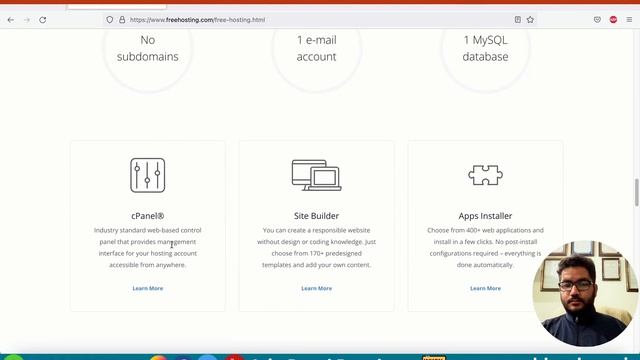Open the Pocket save icon
Viewport: 640px width, 360px height.
pyautogui.click(x=597, y=20)
